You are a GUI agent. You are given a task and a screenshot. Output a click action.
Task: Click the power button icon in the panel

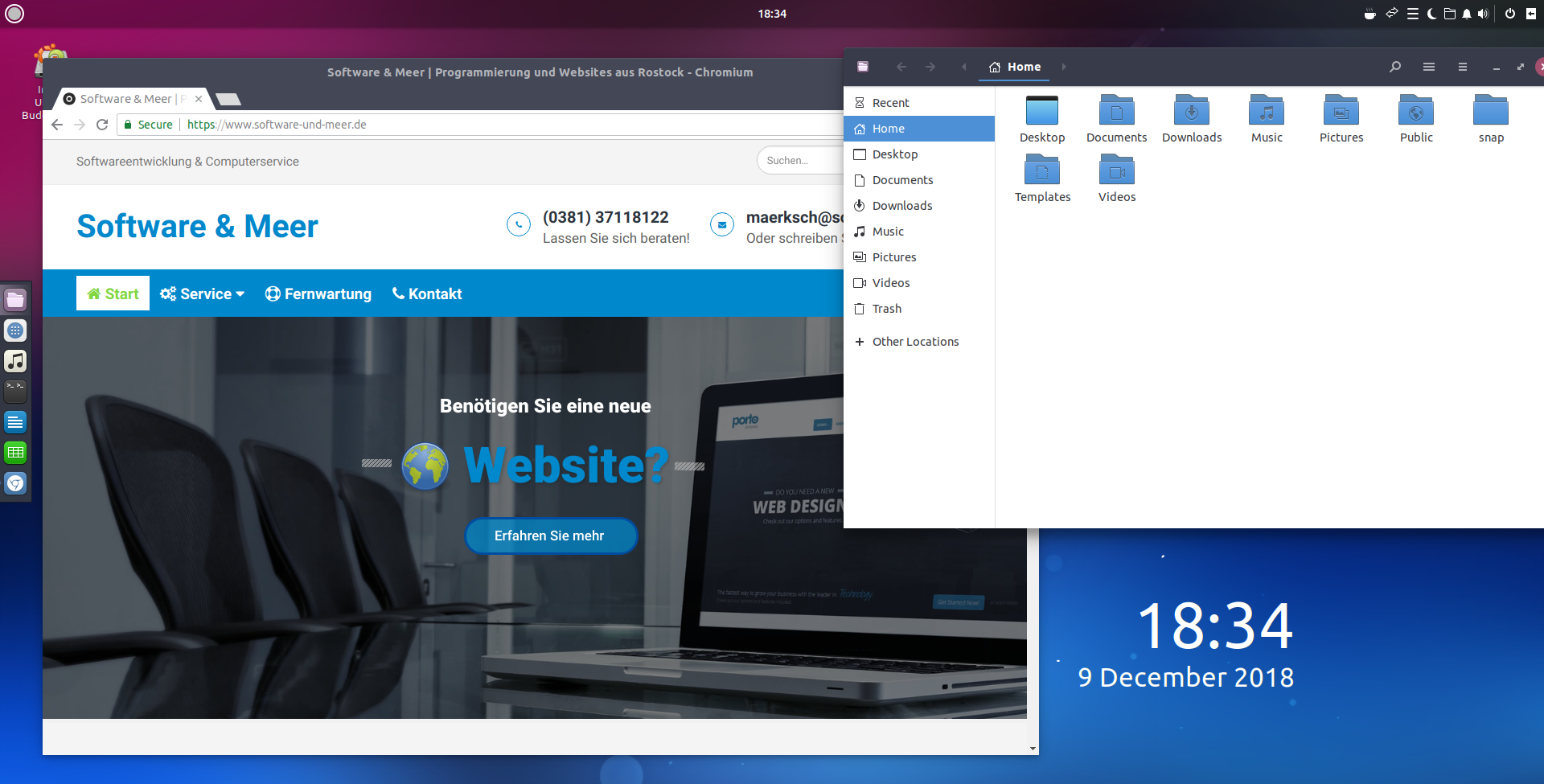[1510, 14]
